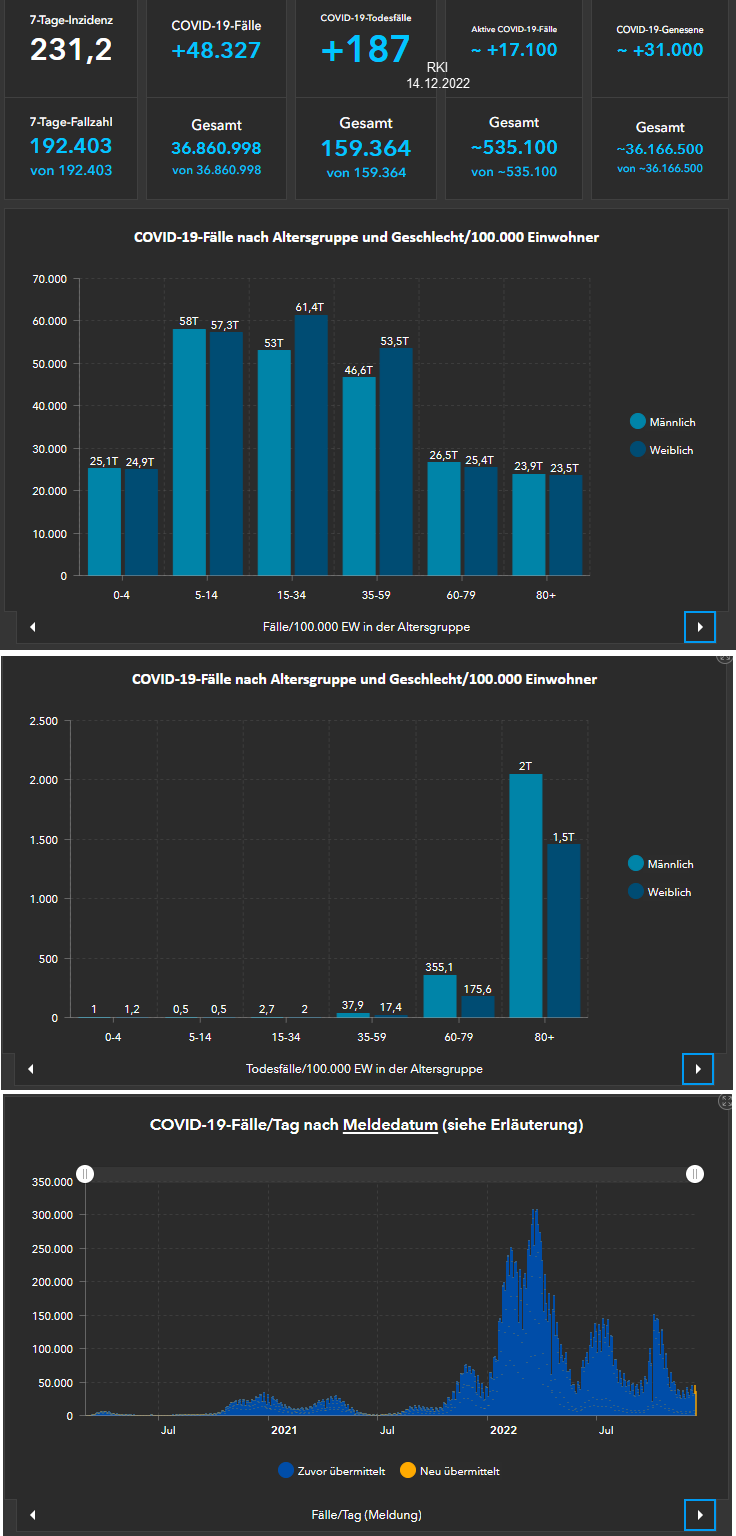Go to previous page of deaths chart
Screen dimensions: 736x1536
(x=32, y=1069)
